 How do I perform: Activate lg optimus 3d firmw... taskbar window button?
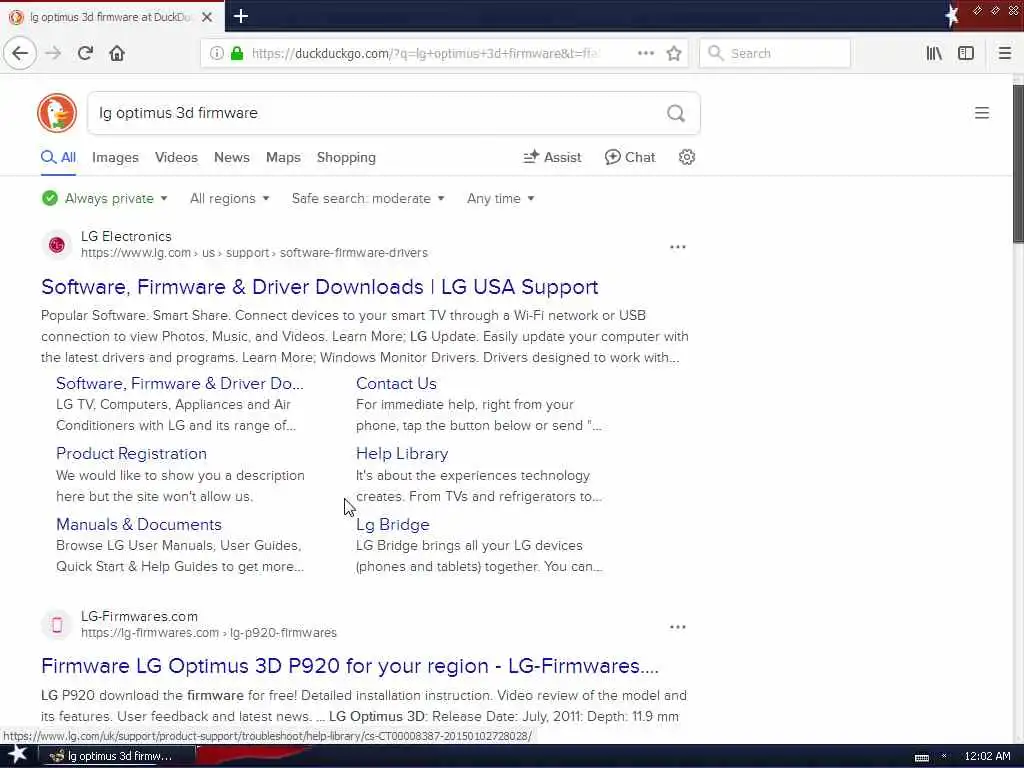tap(118, 756)
